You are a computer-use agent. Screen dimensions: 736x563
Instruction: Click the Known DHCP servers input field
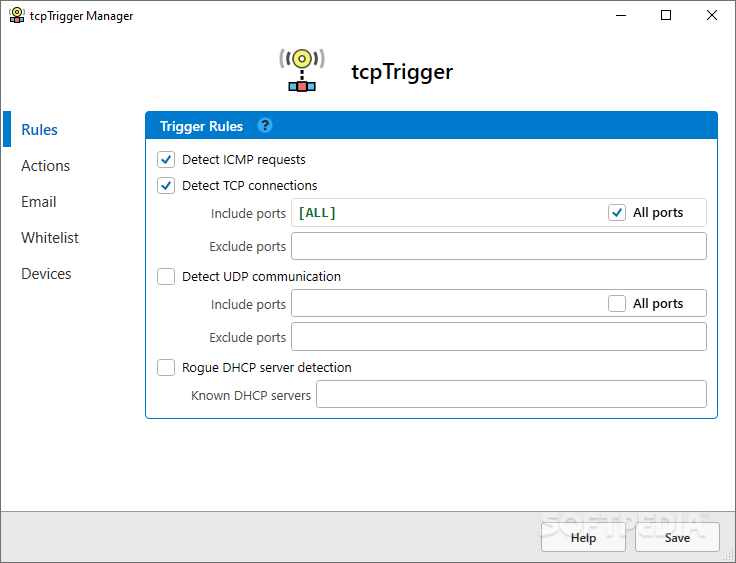point(511,394)
